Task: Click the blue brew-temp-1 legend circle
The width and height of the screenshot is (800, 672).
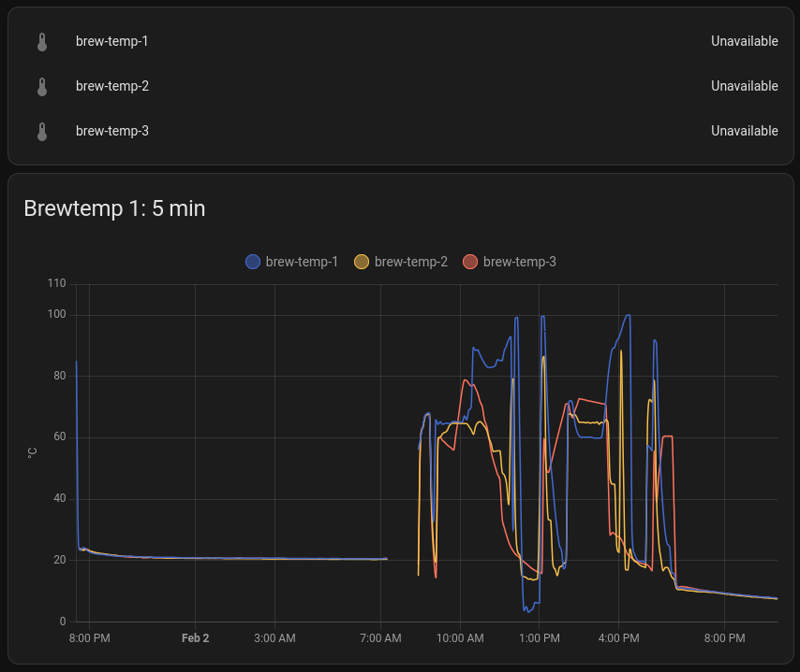Action: (x=253, y=262)
